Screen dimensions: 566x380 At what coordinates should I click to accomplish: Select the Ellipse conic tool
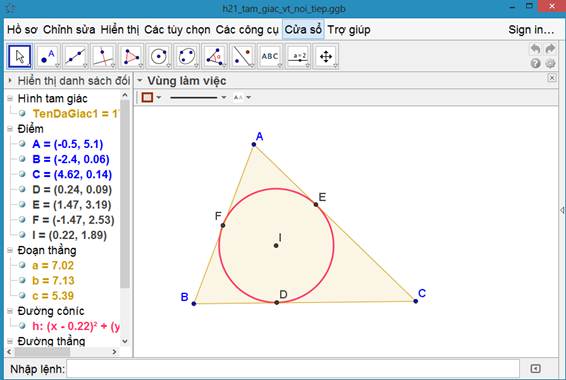(187, 56)
